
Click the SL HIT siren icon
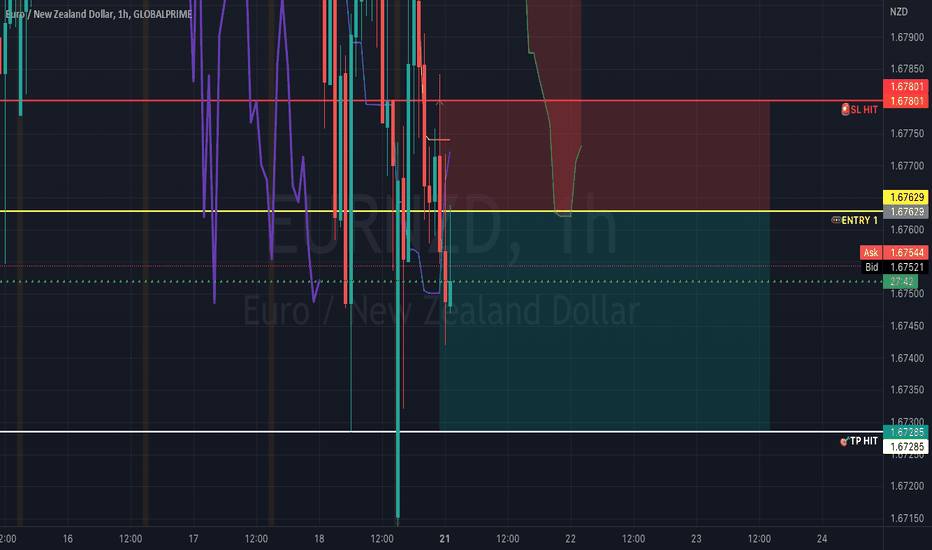(845, 109)
